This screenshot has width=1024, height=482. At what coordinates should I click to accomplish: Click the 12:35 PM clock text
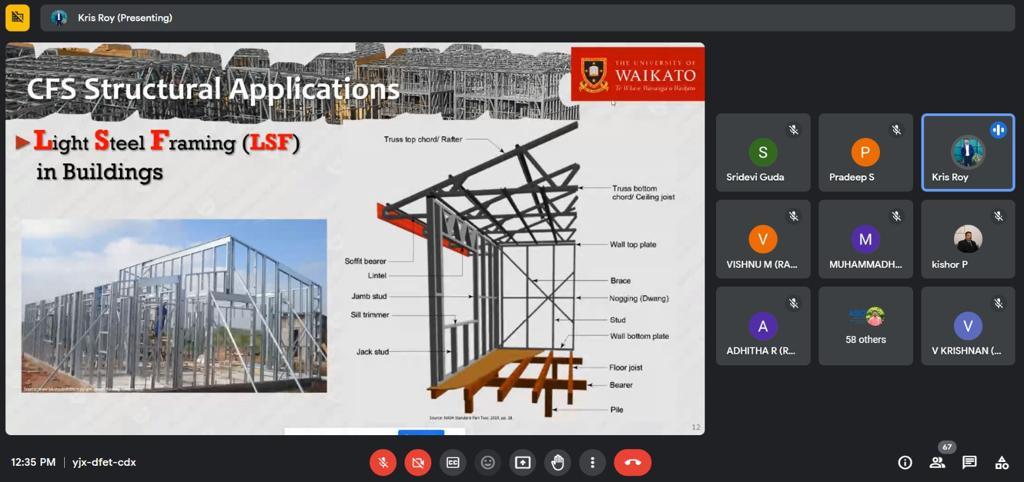[x=33, y=462]
